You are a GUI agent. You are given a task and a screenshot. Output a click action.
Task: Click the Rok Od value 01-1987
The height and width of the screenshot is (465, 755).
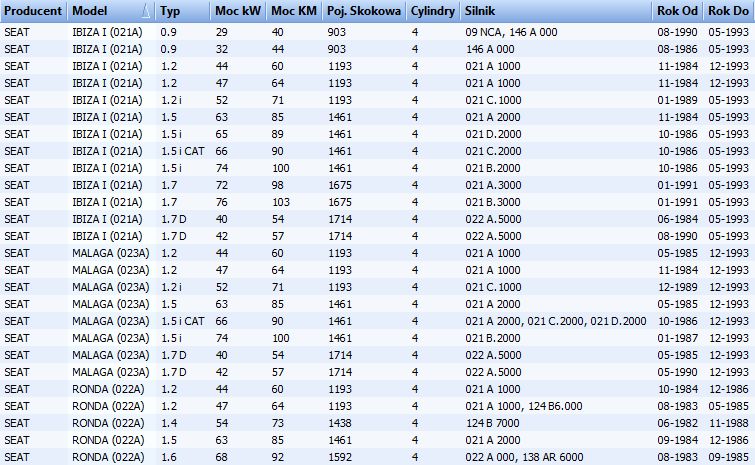(x=677, y=338)
